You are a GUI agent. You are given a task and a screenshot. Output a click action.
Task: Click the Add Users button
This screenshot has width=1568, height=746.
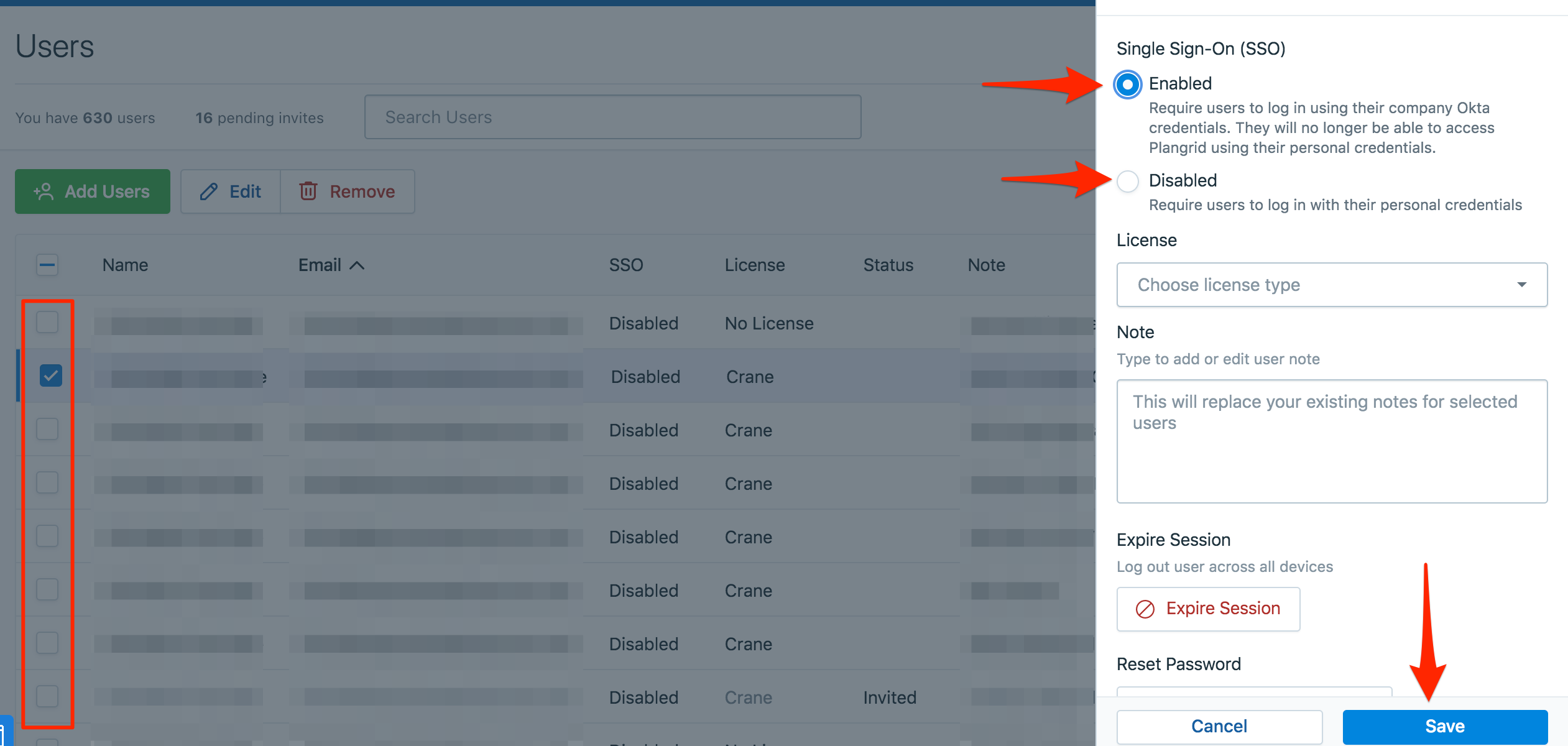coord(93,191)
